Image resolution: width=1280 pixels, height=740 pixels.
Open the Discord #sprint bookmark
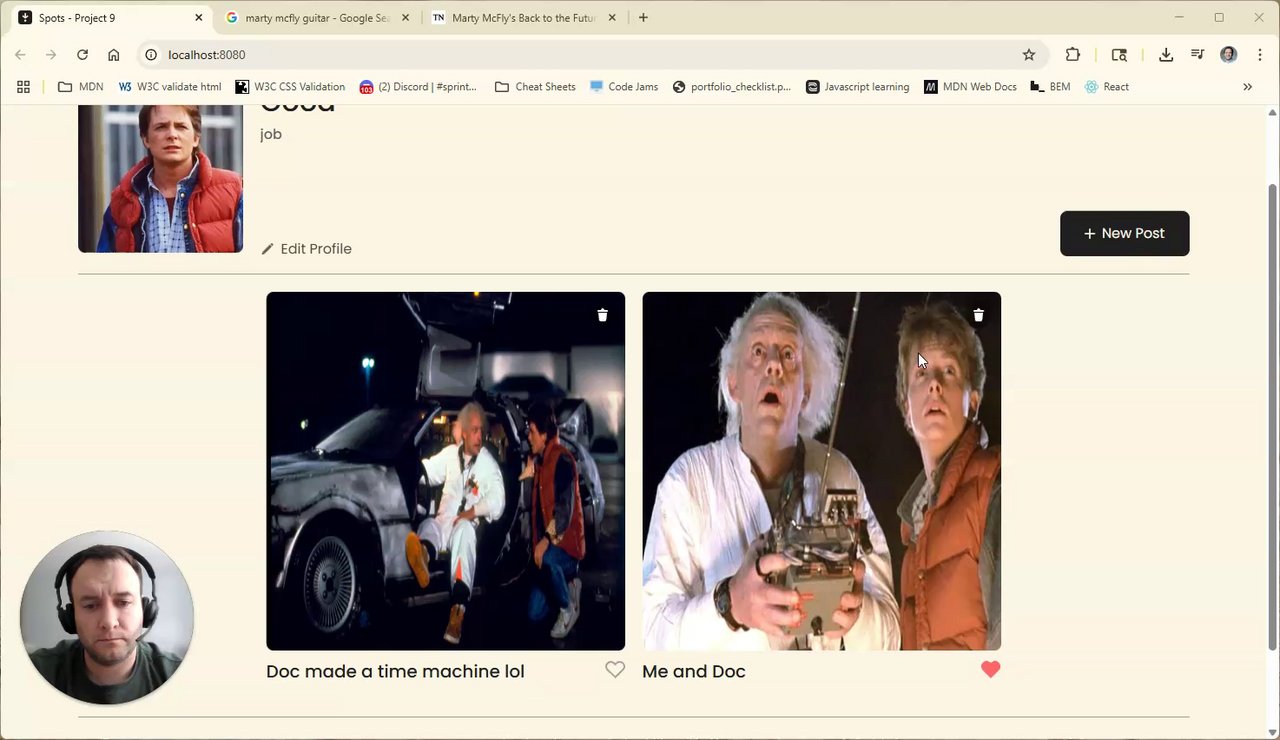coord(418,87)
